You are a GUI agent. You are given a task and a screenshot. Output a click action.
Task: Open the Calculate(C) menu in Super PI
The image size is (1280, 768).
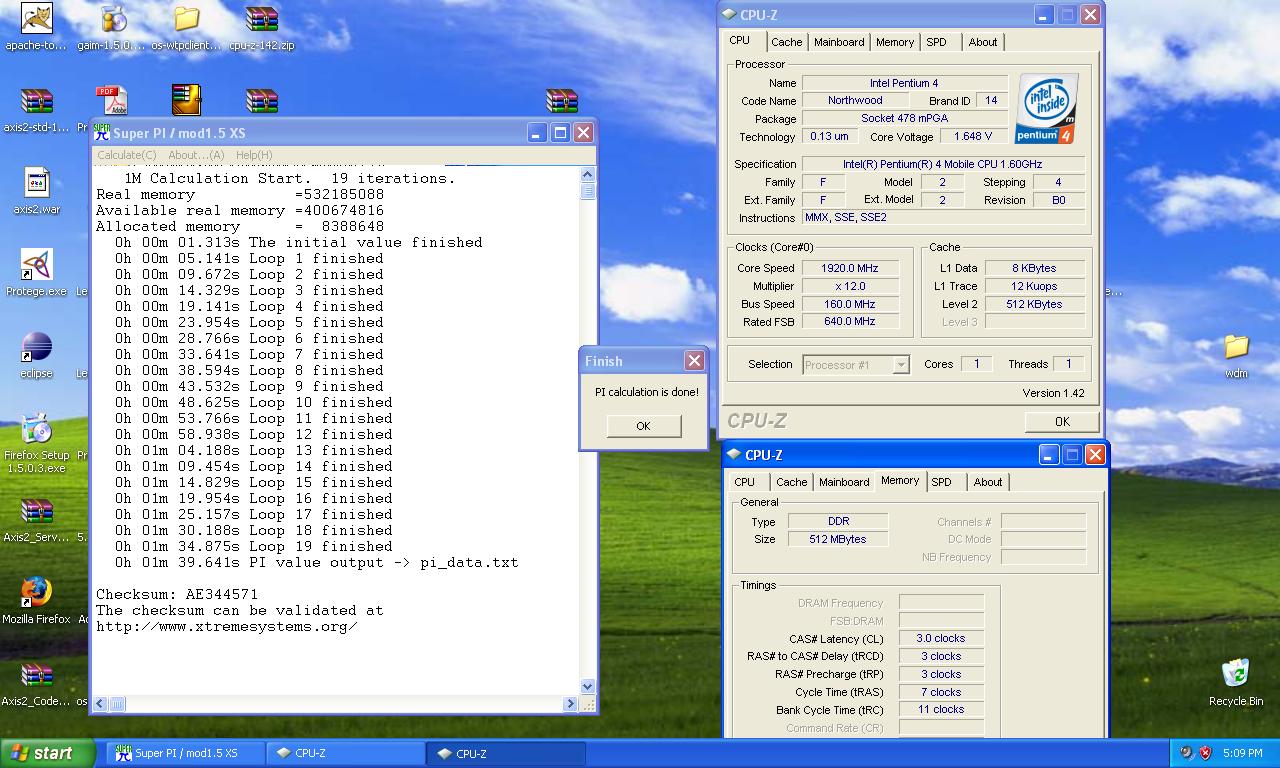coord(126,155)
